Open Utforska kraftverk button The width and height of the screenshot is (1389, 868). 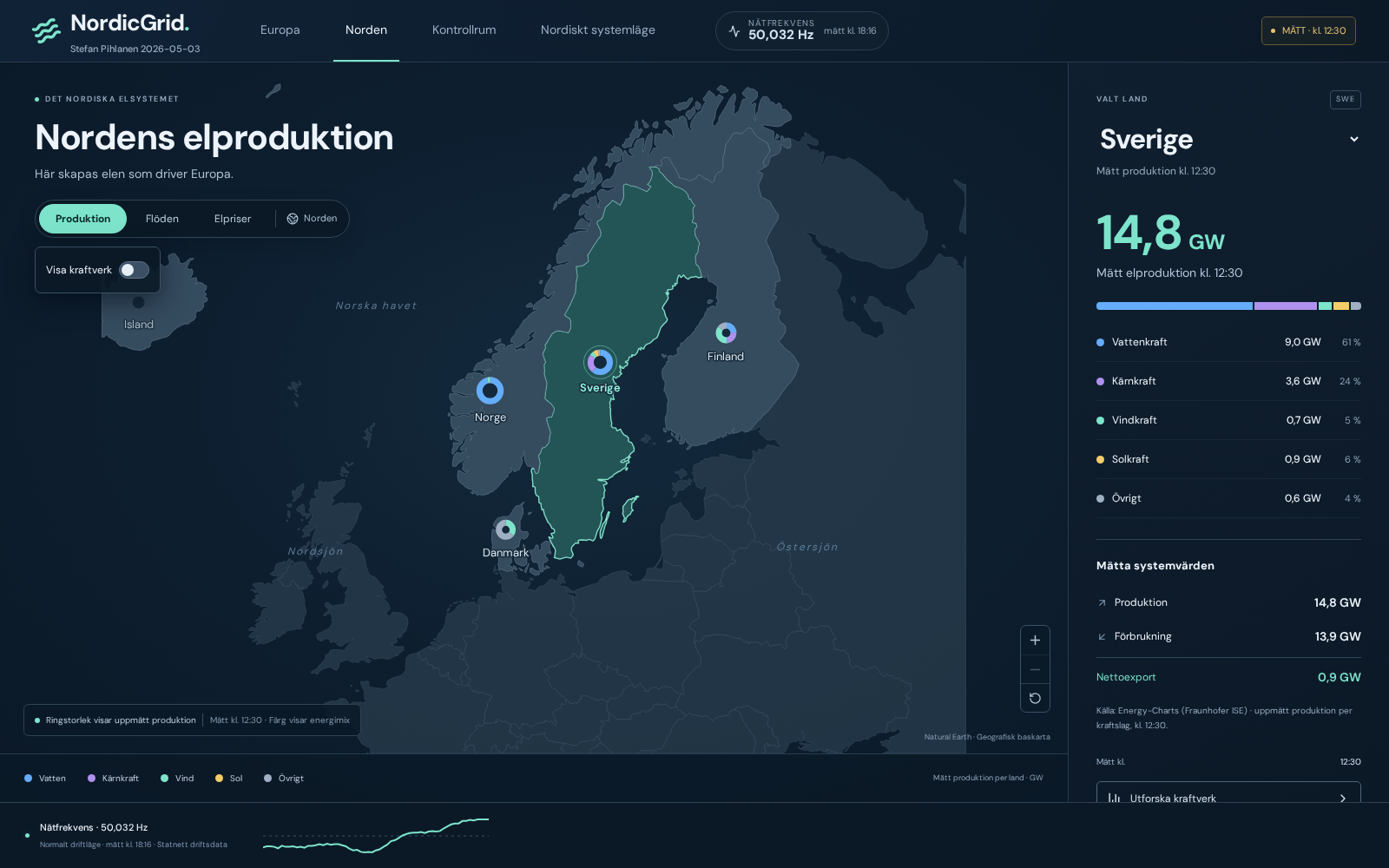tap(1228, 792)
